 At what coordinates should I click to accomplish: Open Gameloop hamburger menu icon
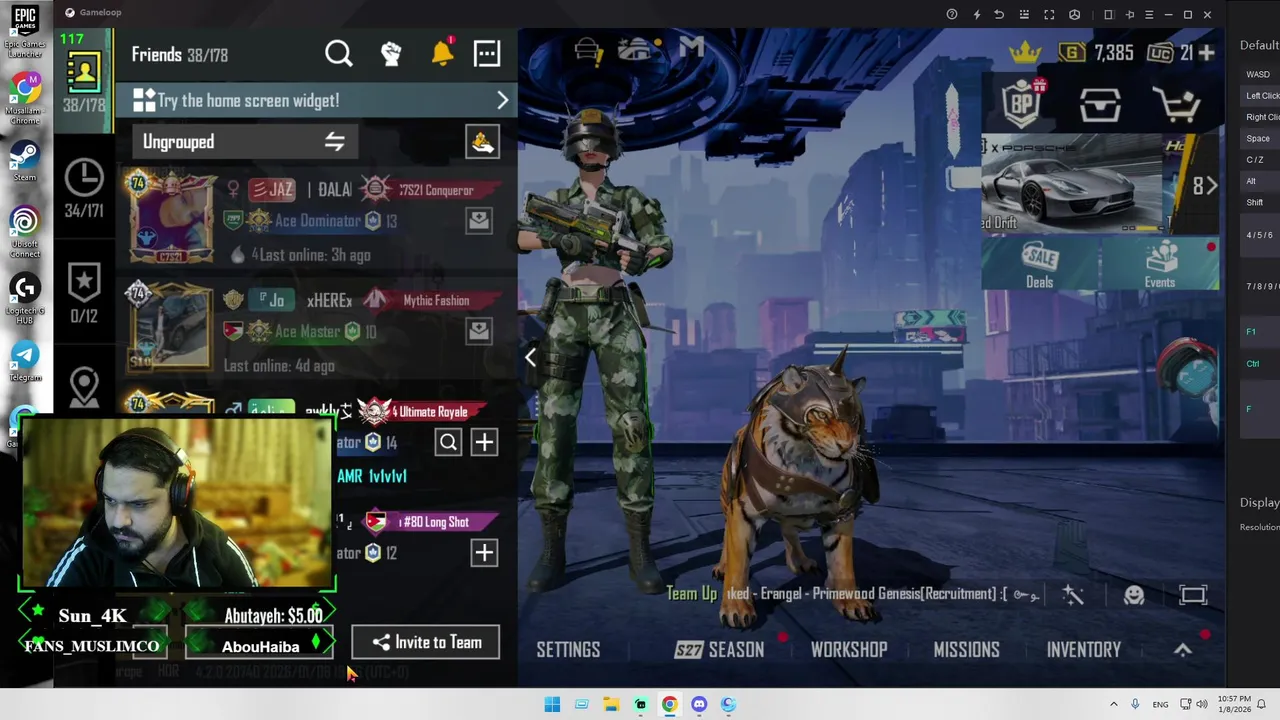(x=1149, y=14)
